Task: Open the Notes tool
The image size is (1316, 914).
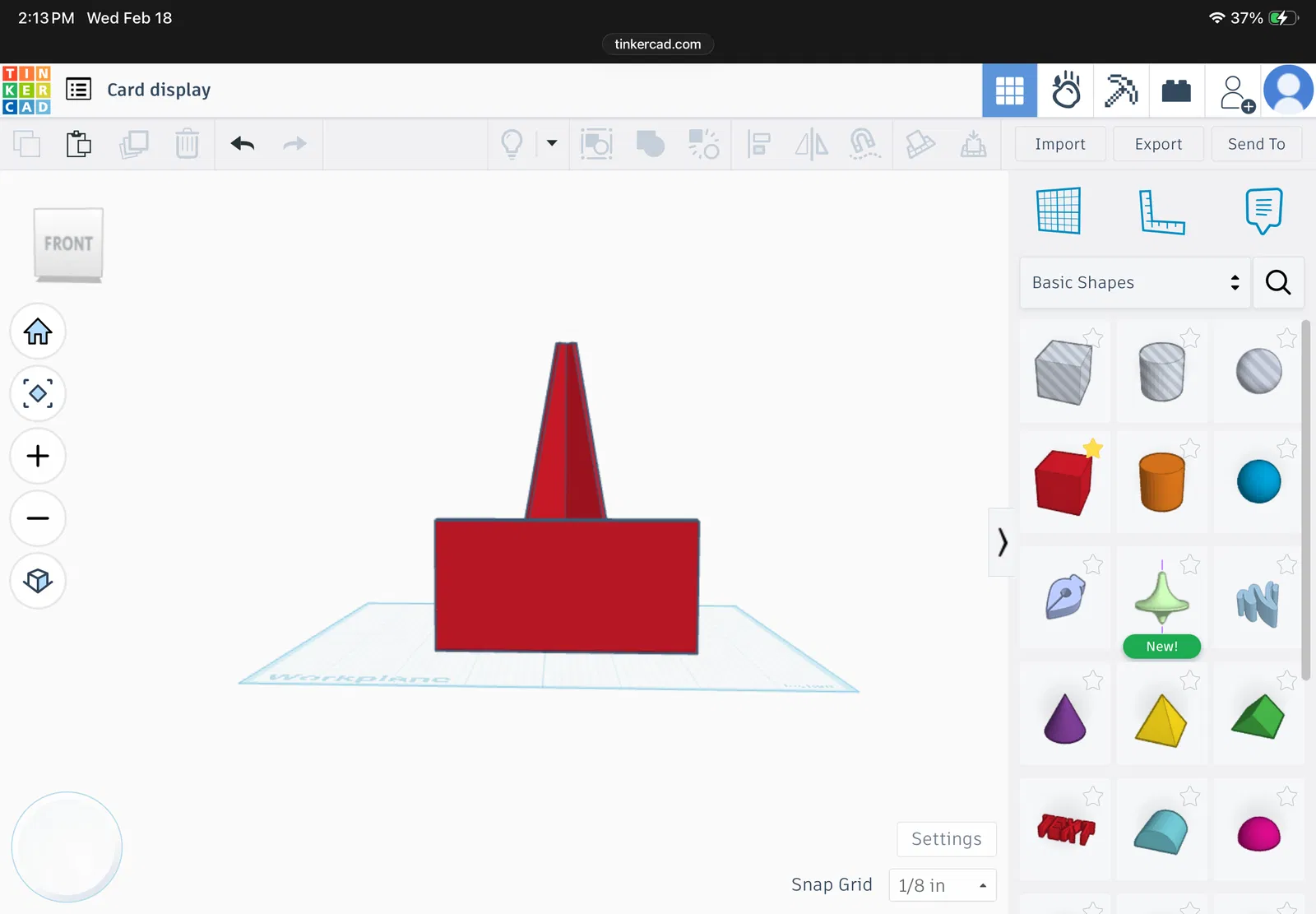Action: (x=1264, y=211)
